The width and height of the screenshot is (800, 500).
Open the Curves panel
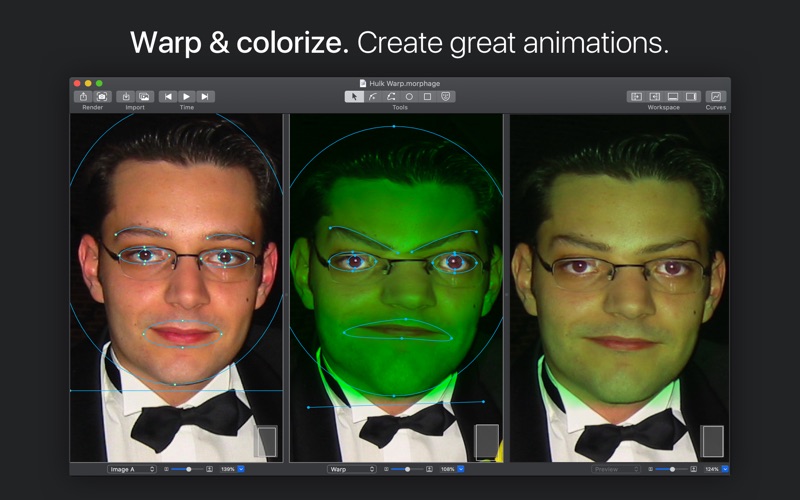tap(715, 97)
